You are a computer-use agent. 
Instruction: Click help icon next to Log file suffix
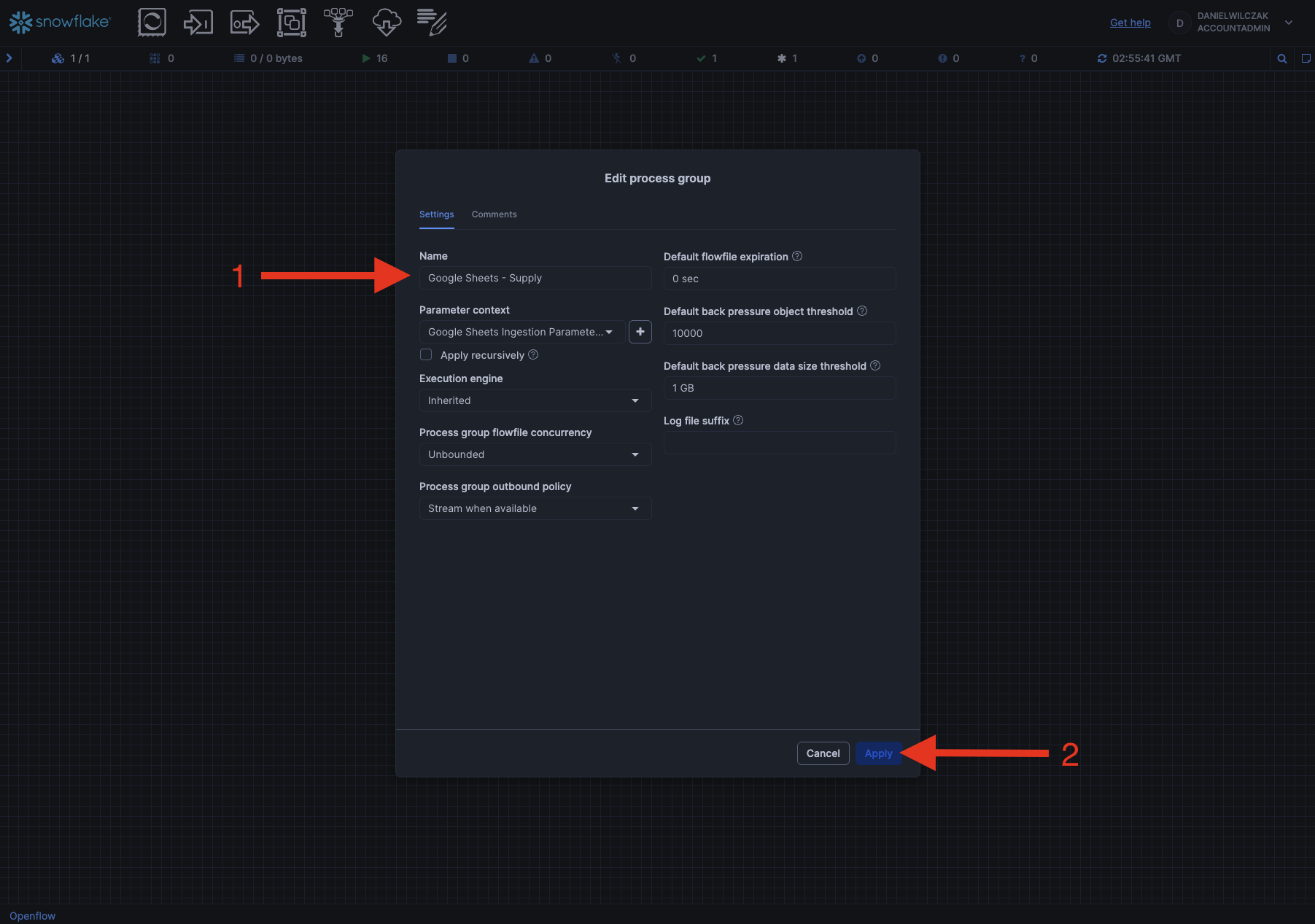[x=738, y=420]
